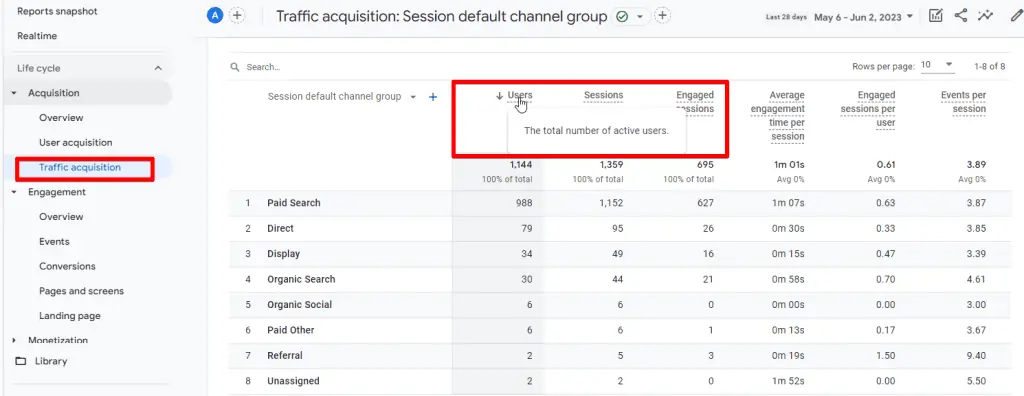Customize the report with the pencil icon

click(x=1016, y=16)
